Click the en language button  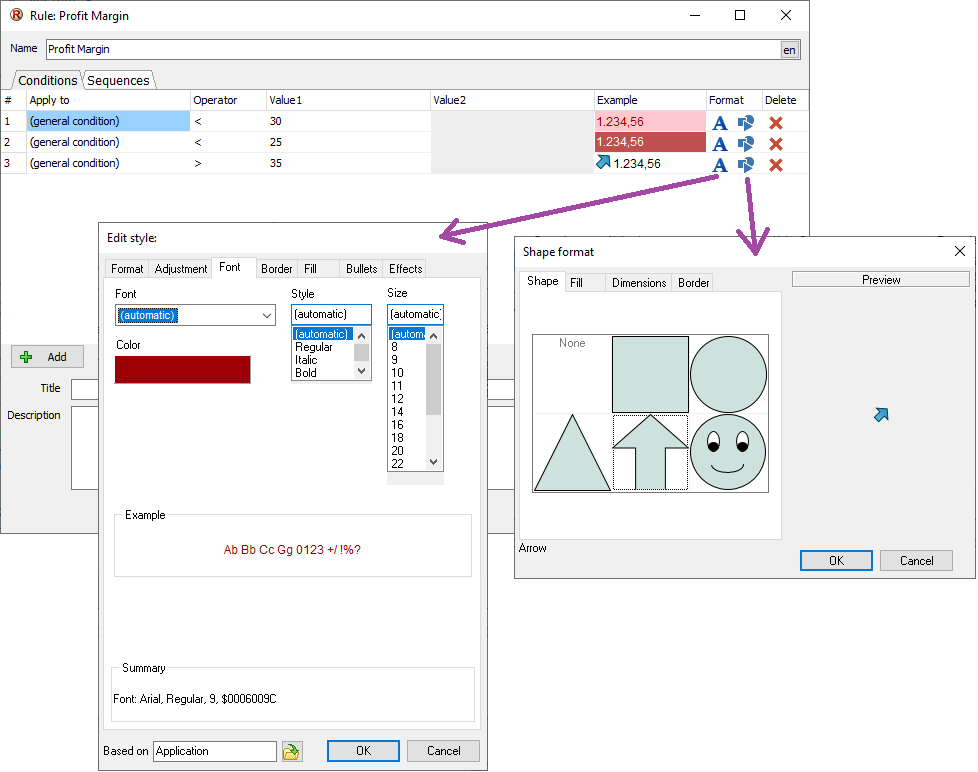click(790, 50)
